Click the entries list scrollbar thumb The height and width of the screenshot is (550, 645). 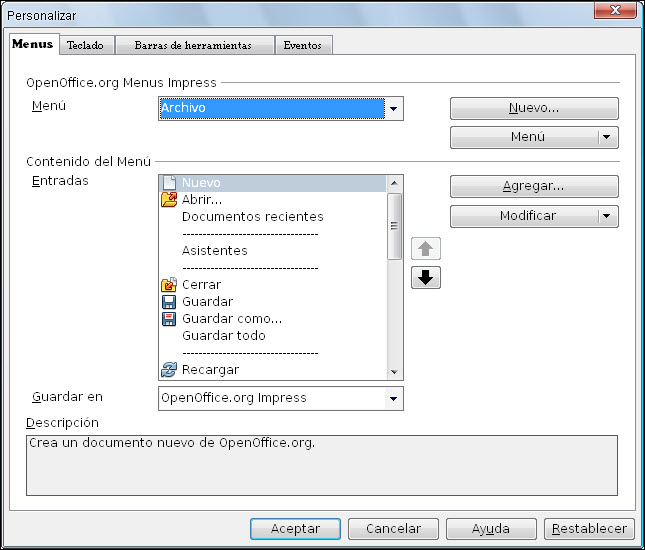coord(394,227)
